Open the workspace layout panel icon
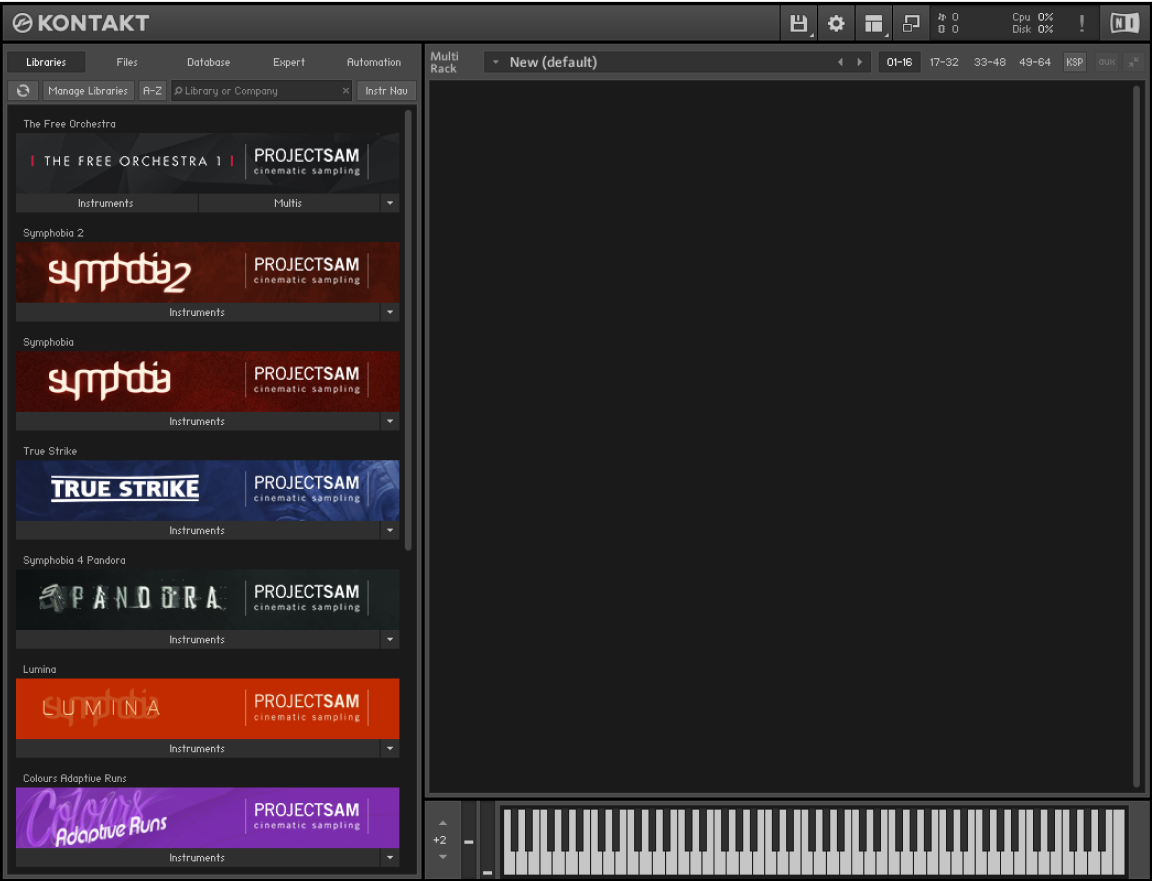The height and width of the screenshot is (881, 1152). pyautogui.click(x=874, y=23)
